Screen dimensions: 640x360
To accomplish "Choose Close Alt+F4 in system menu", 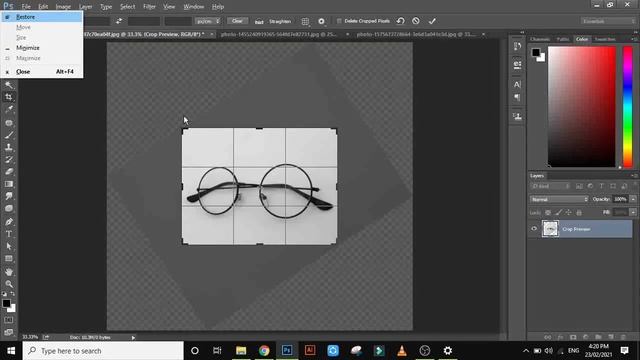I will coord(42,71).
